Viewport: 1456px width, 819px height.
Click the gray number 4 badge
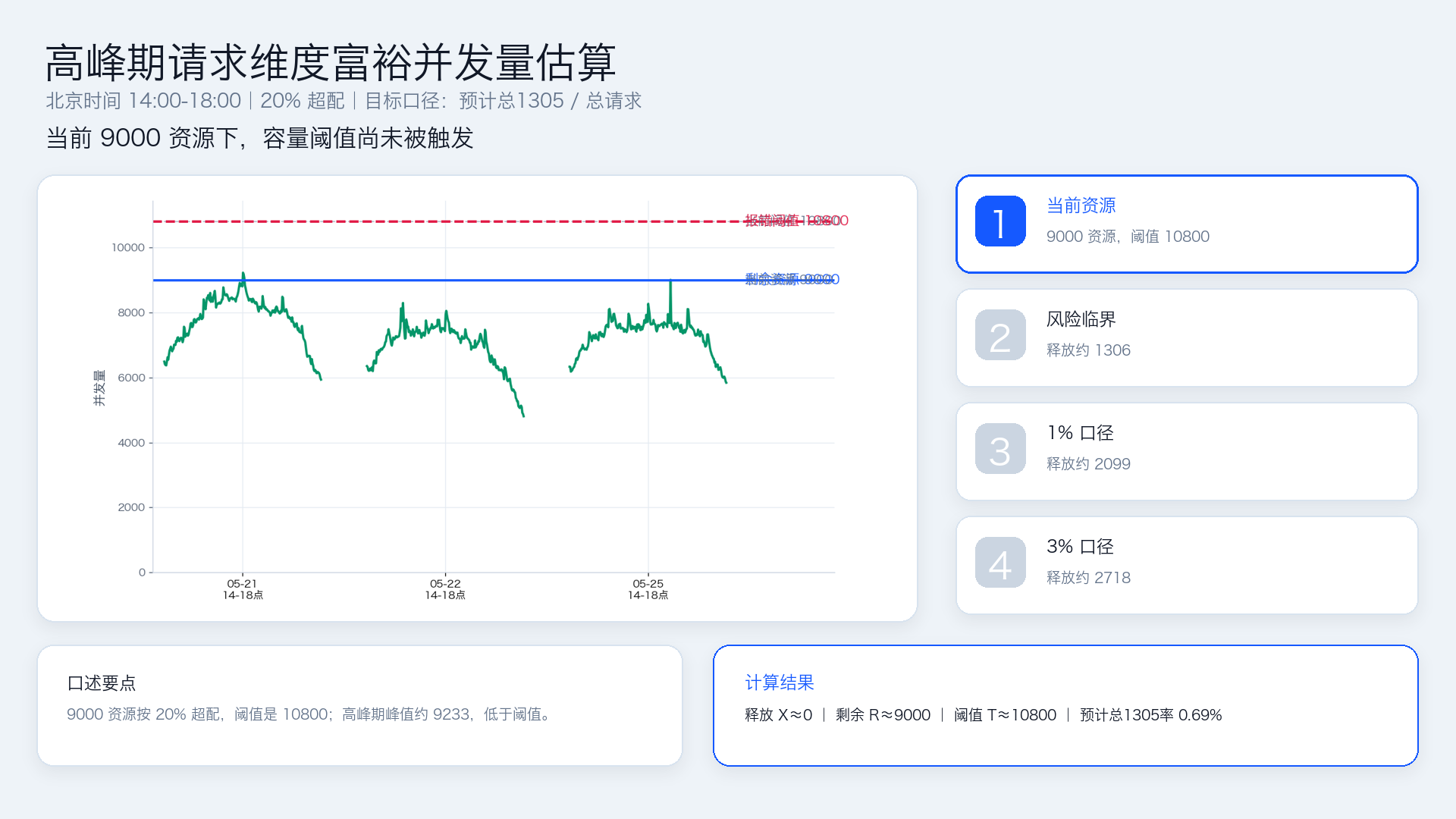pyautogui.click(x=1000, y=563)
